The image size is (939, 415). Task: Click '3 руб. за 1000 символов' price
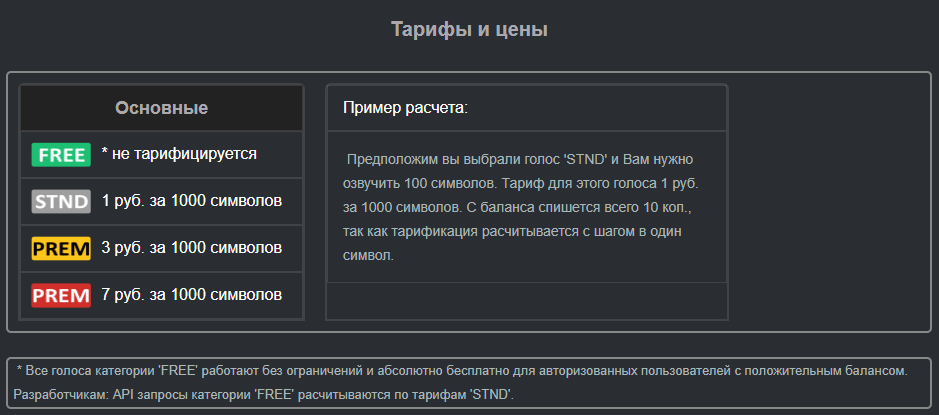click(x=191, y=247)
